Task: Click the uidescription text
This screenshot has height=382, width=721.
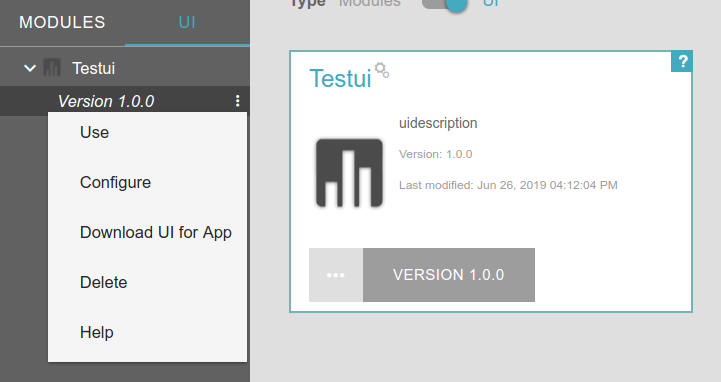Action: pos(438,123)
